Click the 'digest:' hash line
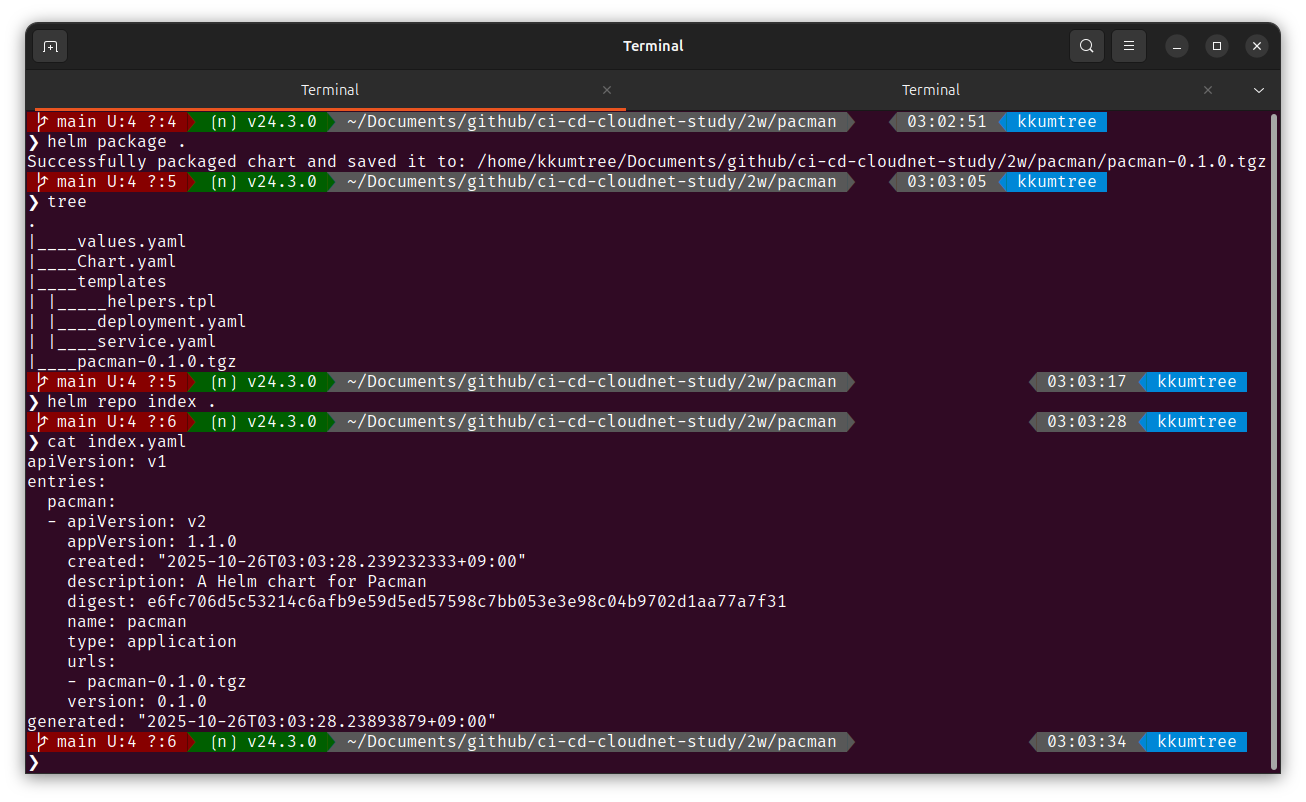The height and width of the screenshot is (802, 1306). (426, 602)
